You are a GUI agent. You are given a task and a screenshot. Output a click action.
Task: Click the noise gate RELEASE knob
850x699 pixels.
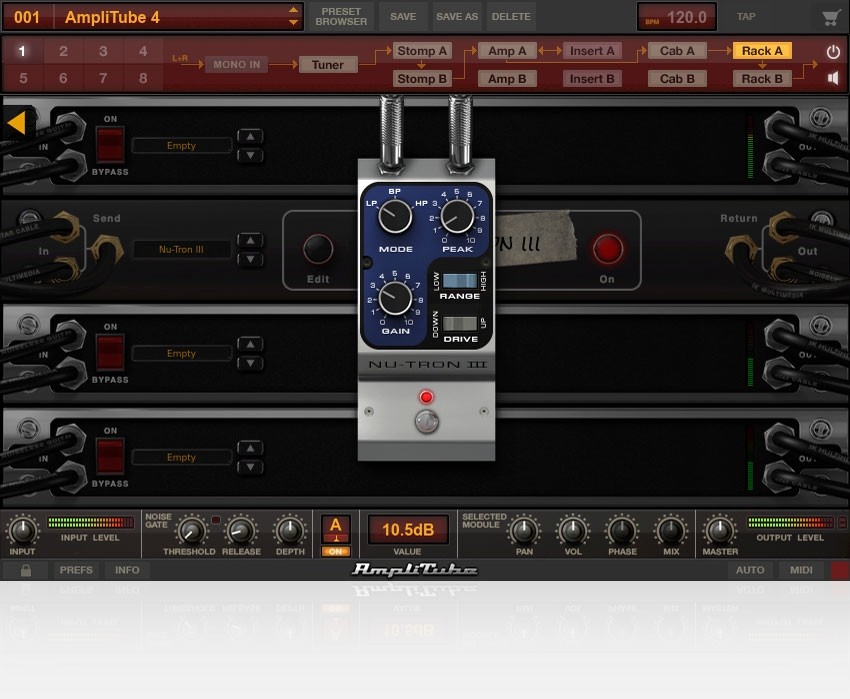(241, 530)
